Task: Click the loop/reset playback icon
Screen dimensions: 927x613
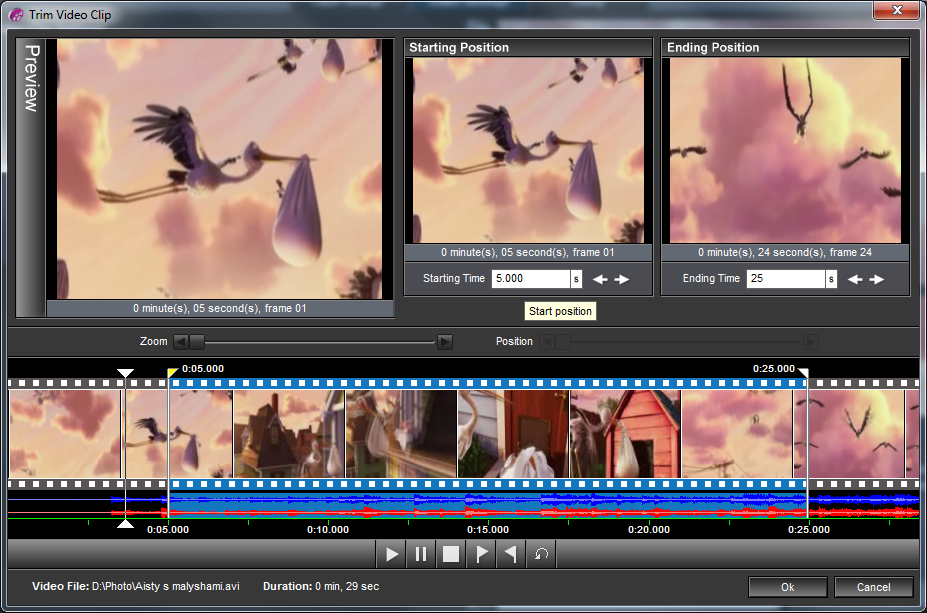Action: (x=541, y=554)
